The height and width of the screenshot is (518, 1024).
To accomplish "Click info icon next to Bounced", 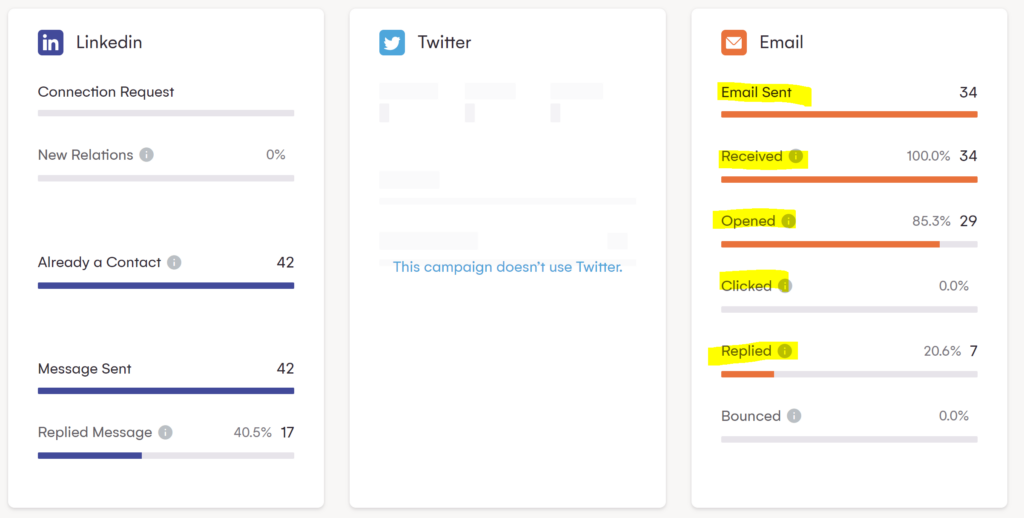I will (794, 416).
